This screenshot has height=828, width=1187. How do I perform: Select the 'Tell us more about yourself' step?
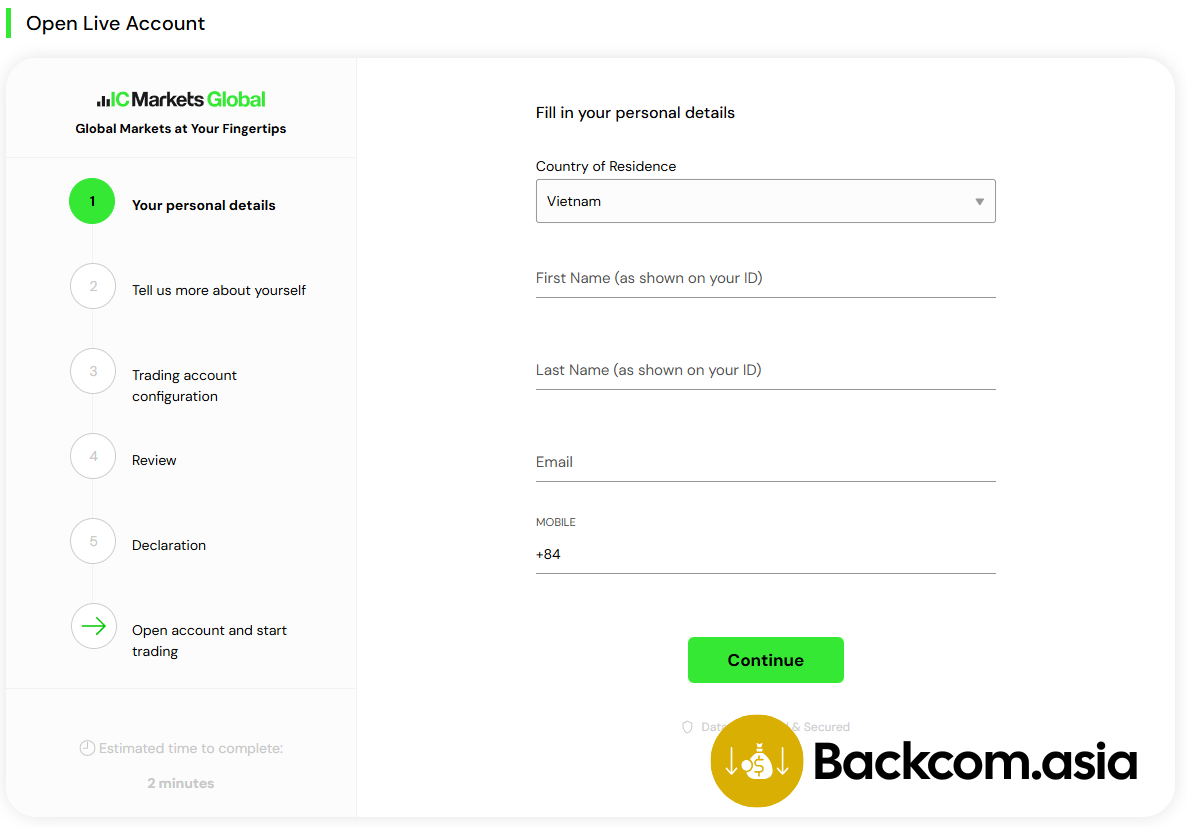click(219, 290)
